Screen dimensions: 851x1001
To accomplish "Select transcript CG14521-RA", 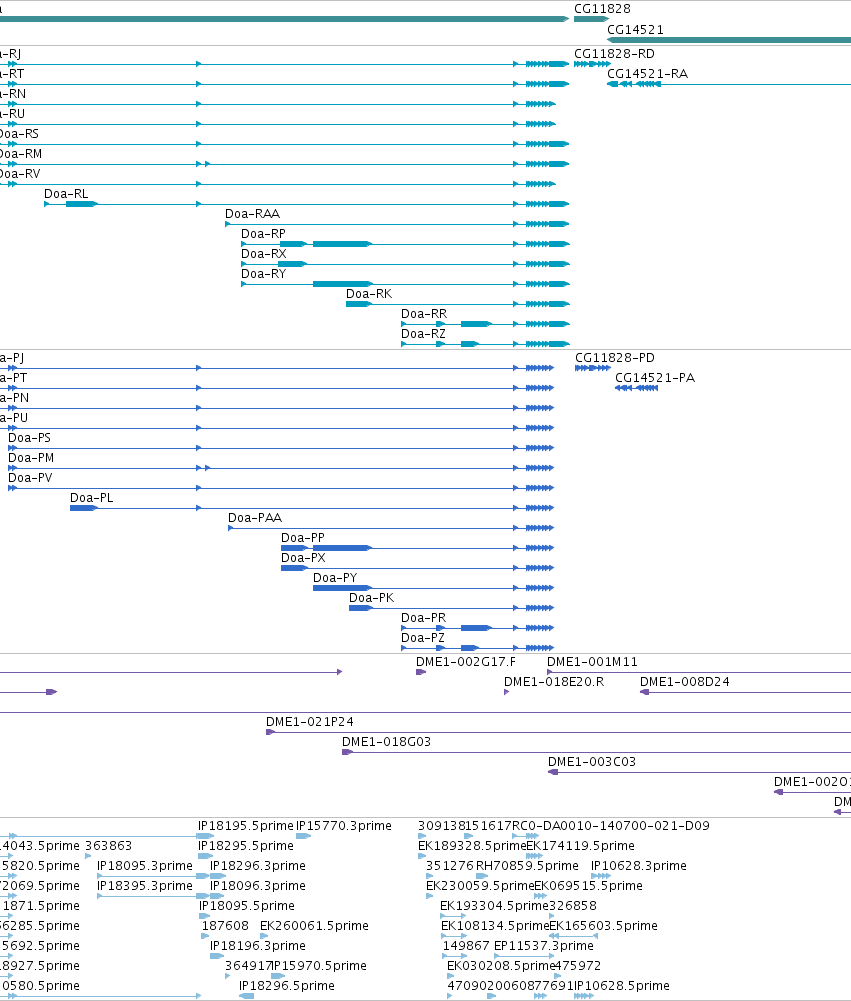I will pyautogui.click(x=647, y=74).
